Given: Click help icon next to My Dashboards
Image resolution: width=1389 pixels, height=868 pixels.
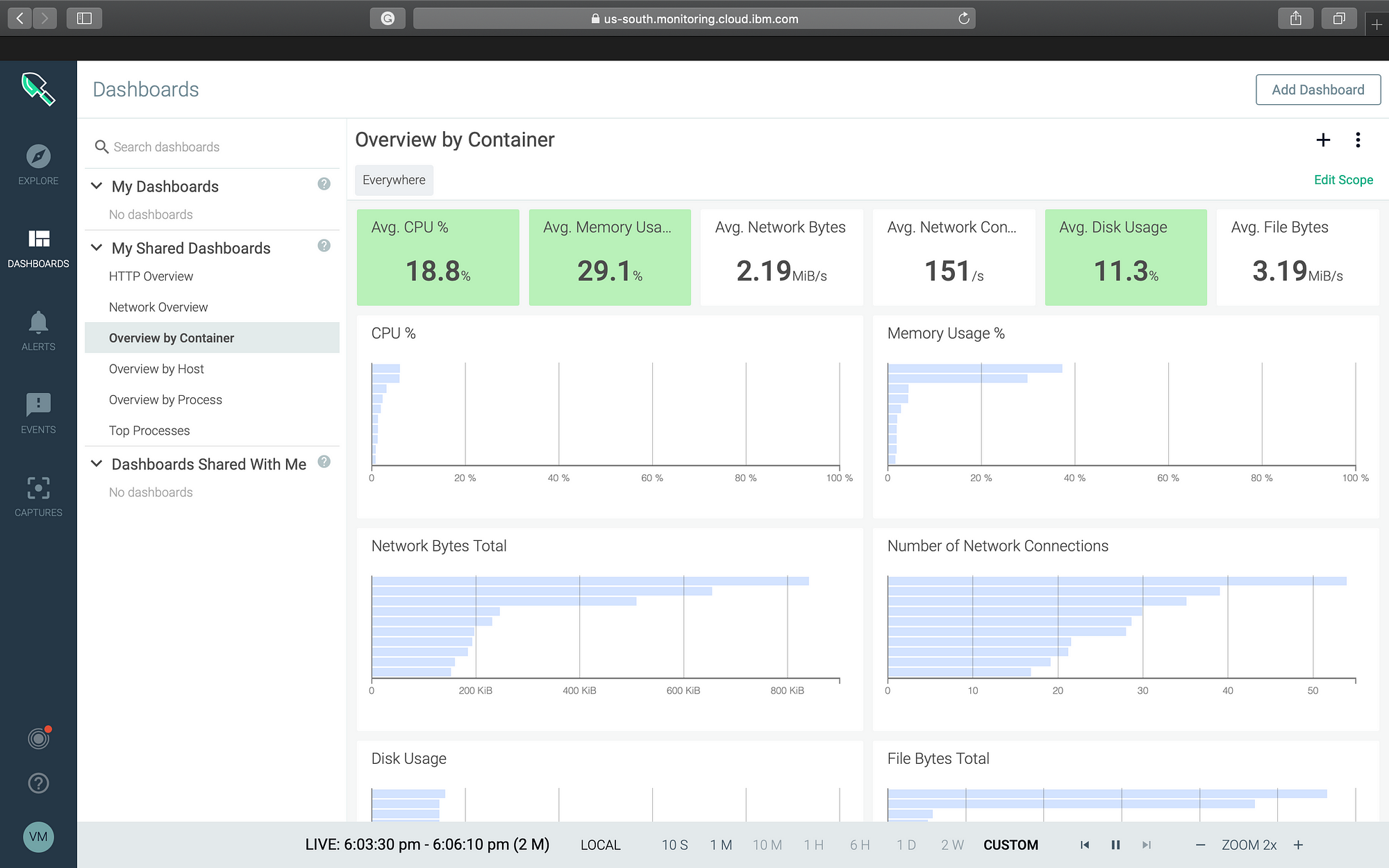Looking at the screenshot, I should (324, 184).
